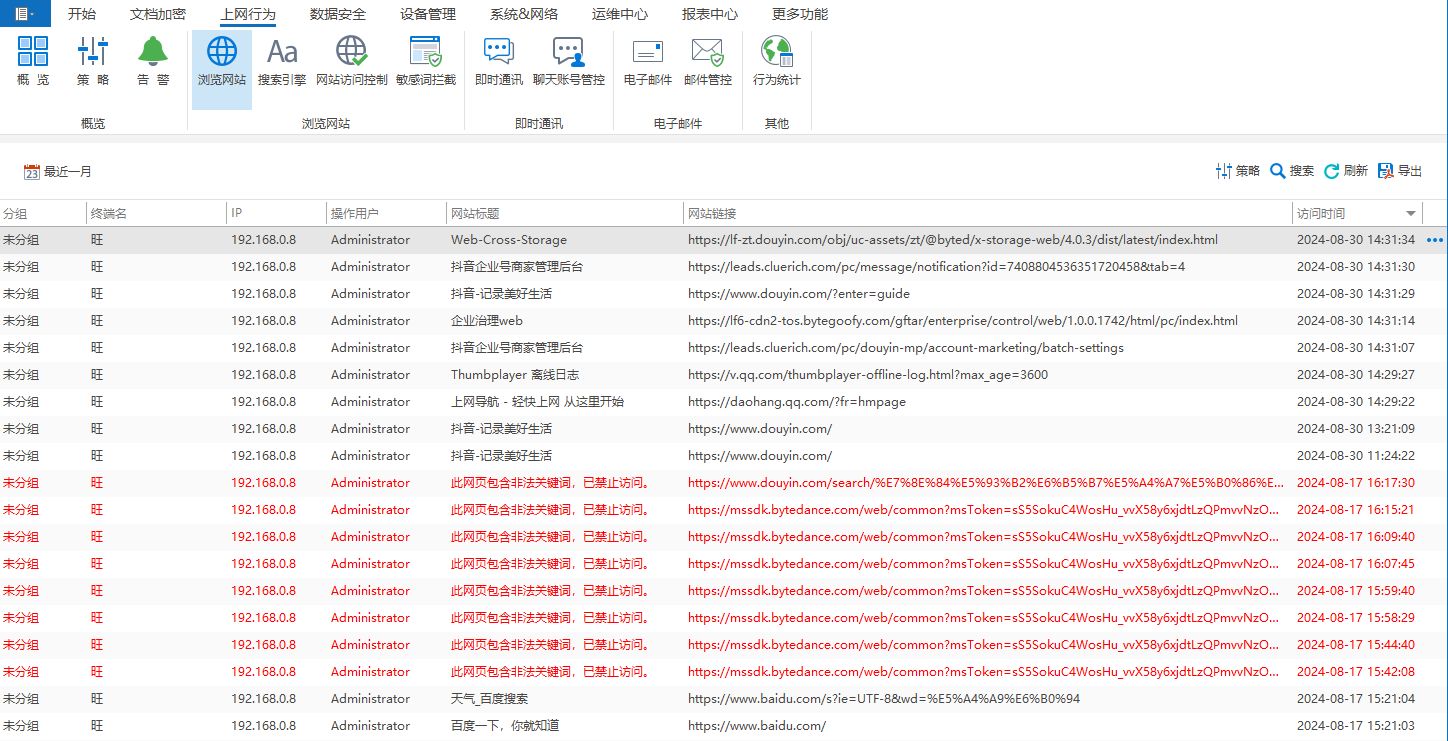Switch to the 报表中心 tab
The height and width of the screenshot is (741, 1448).
(x=710, y=14)
